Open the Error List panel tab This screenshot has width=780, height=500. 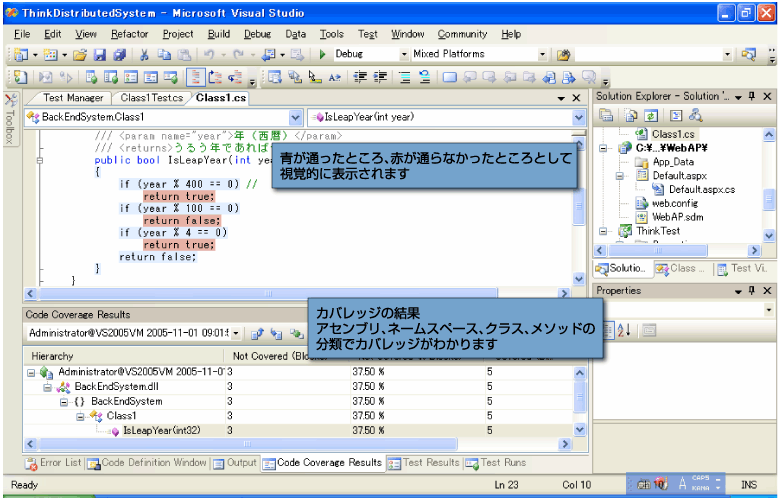53,463
